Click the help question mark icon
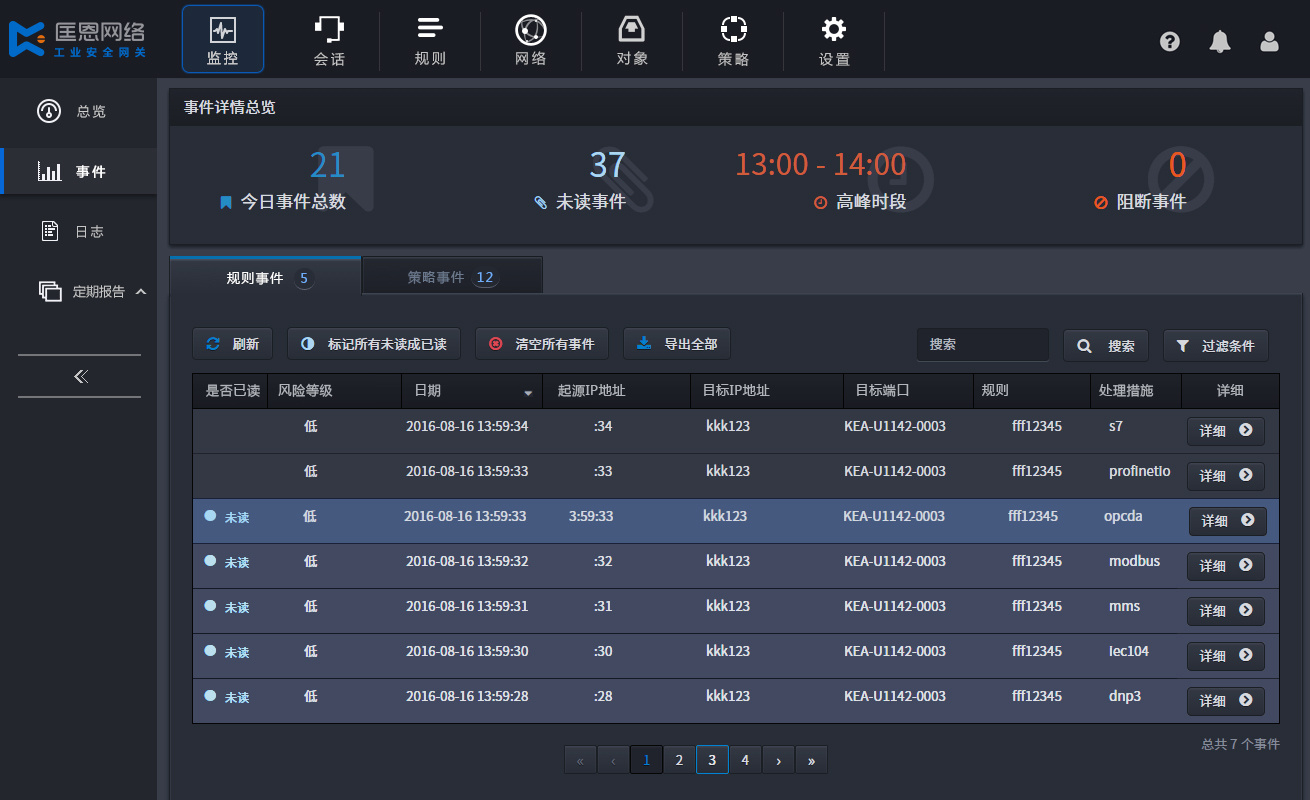The width and height of the screenshot is (1310, 800). click(1170, 41)
